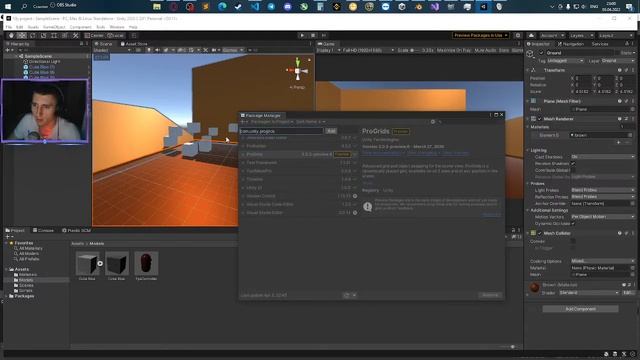Open the Gizmos dropdown in Scene view
Viewport: 640px width, 360px height.
coord(233,50)
